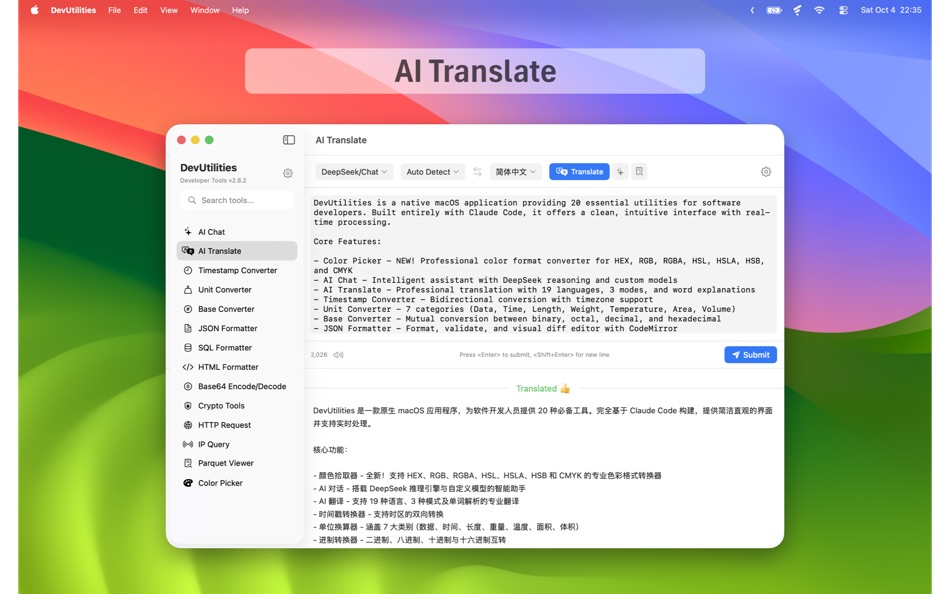Click the swap languages arrows icon

click(x=474, y=171)
